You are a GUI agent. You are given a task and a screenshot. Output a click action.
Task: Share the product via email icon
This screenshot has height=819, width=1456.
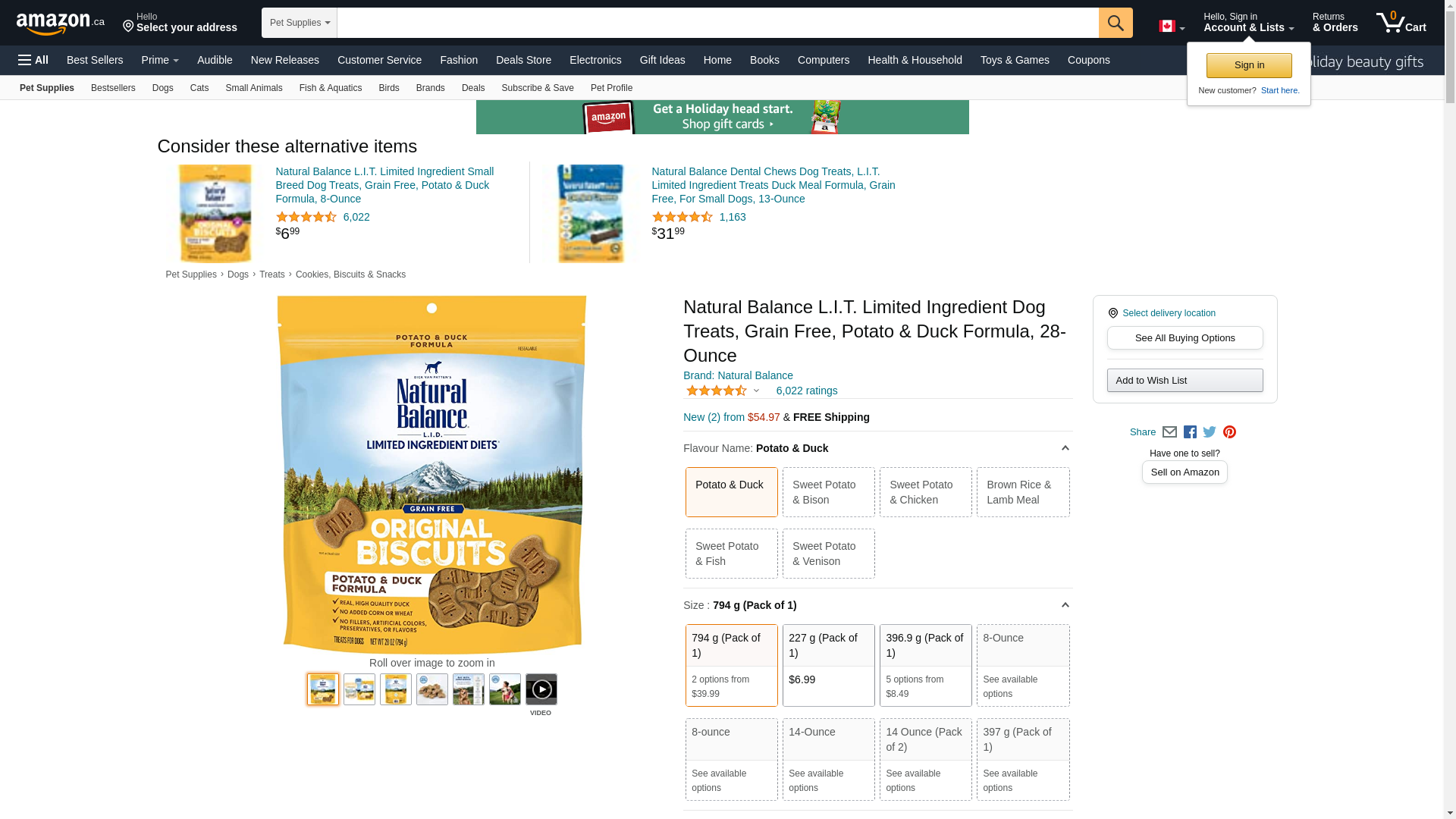[1169, 432]
